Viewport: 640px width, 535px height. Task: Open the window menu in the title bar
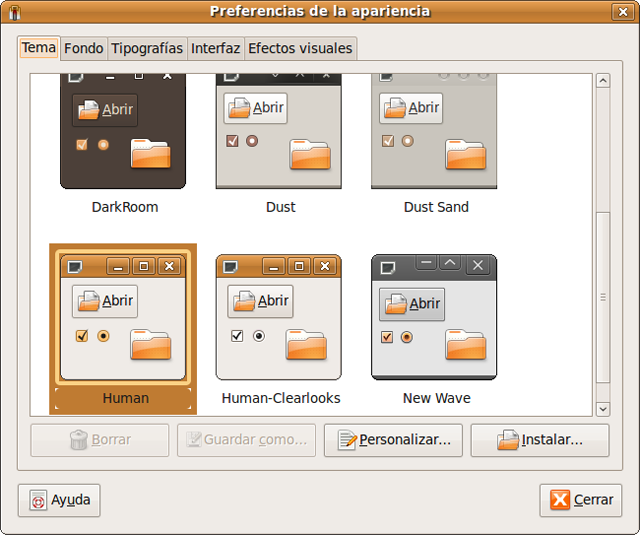(14, 12)
